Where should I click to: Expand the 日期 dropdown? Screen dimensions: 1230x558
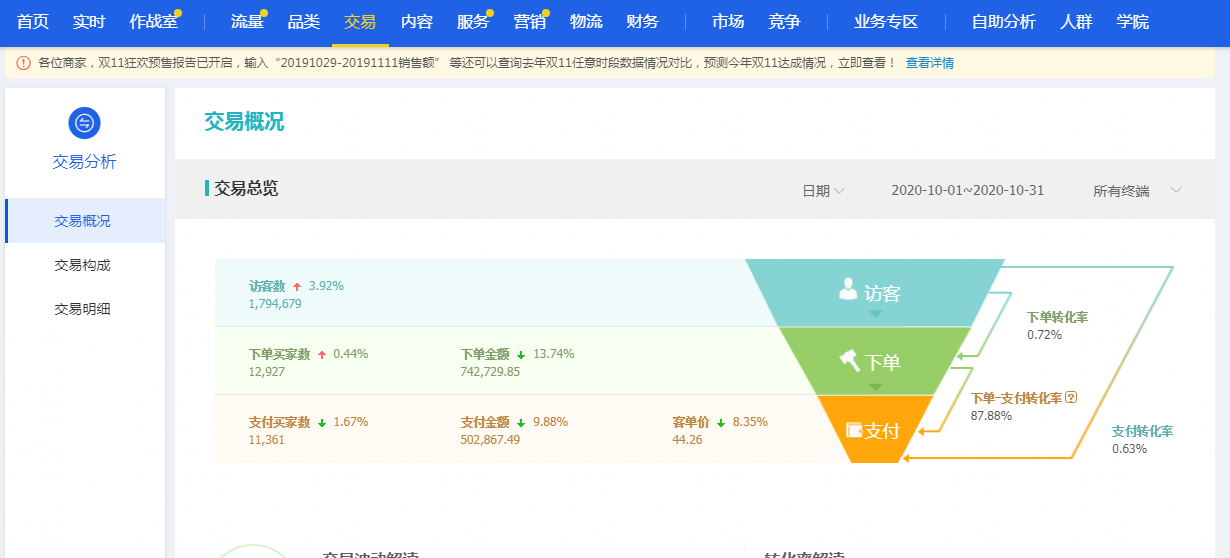823,190
